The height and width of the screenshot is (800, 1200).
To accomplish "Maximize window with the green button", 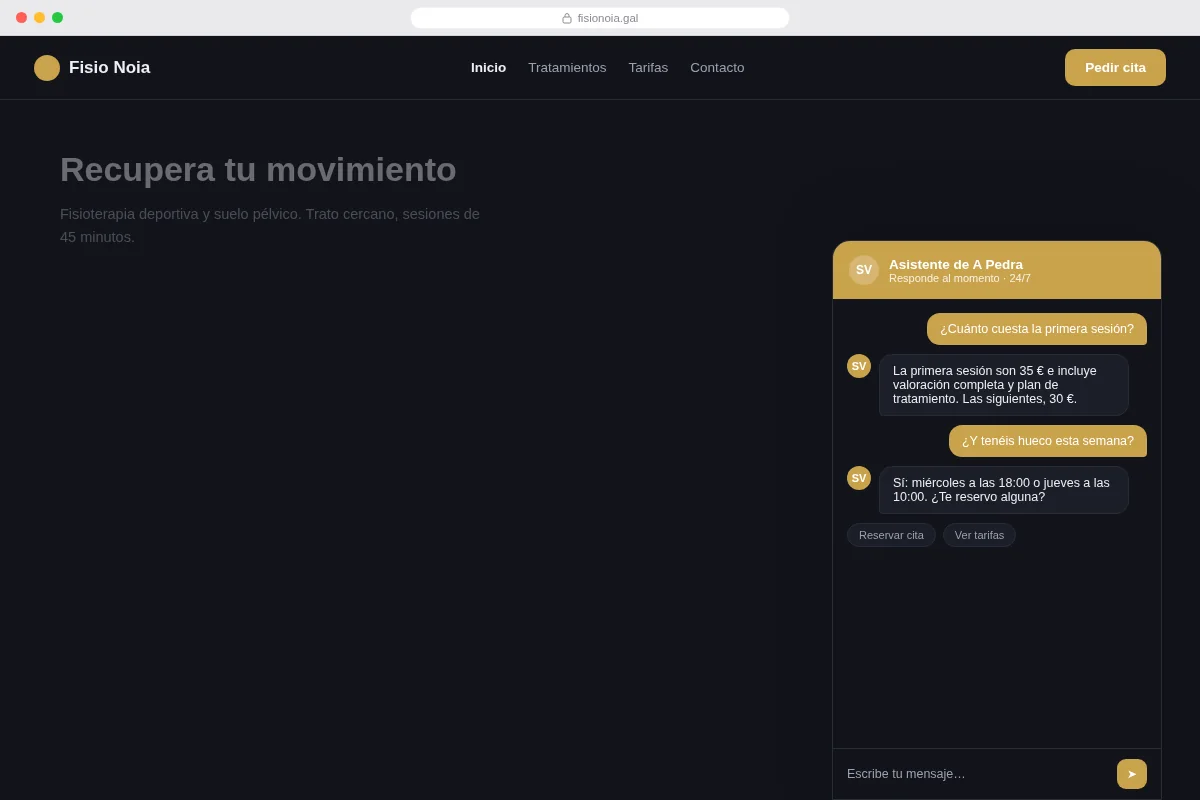I will tap(57, 18).
